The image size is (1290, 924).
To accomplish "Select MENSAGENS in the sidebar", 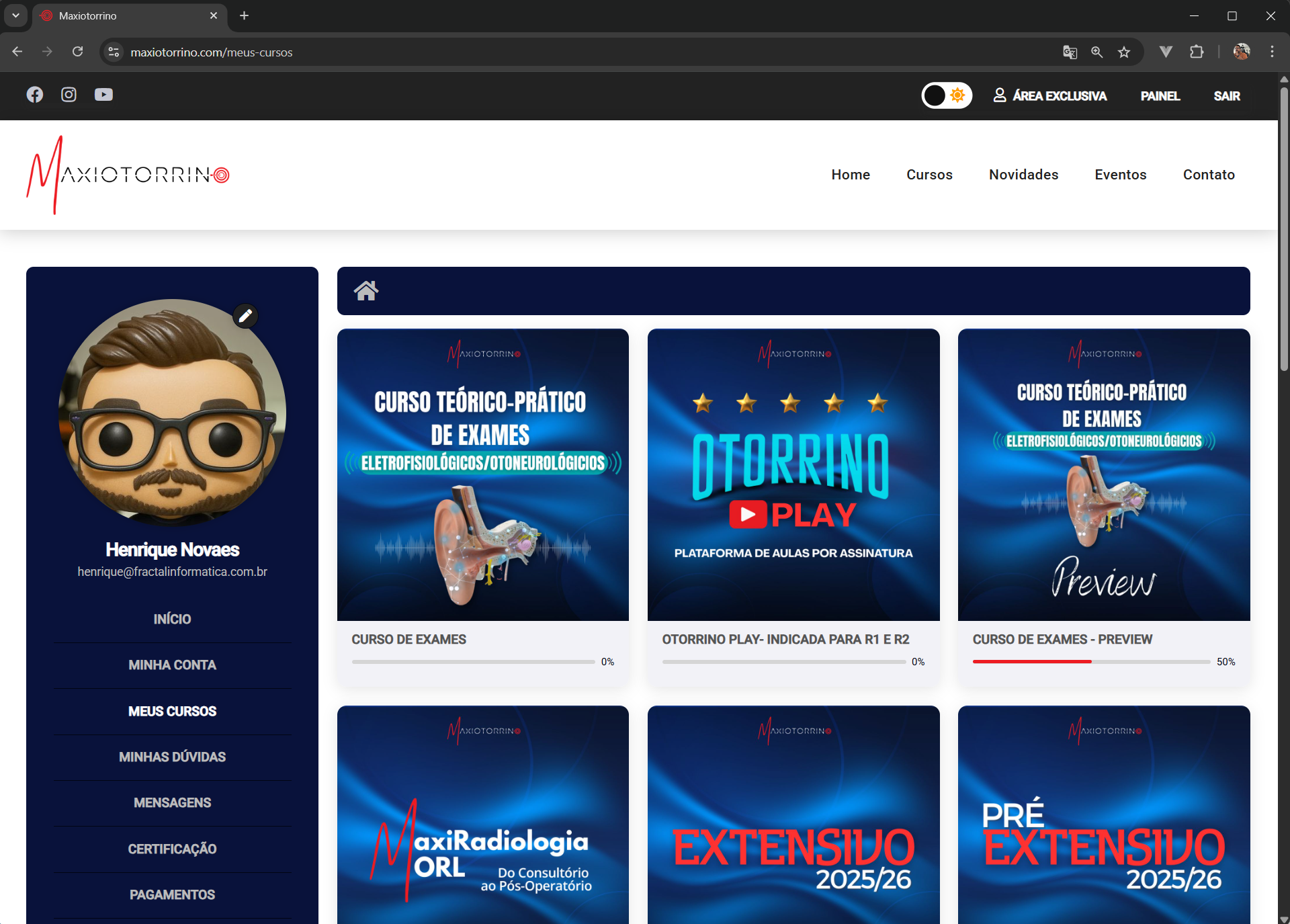I will (173, 803).
